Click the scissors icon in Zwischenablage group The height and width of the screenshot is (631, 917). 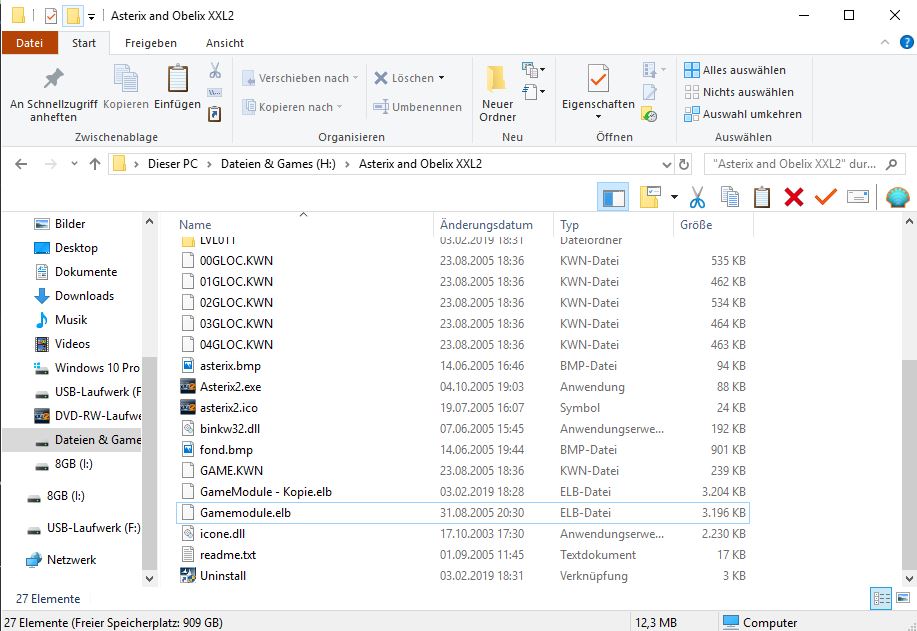click(215, 71)
